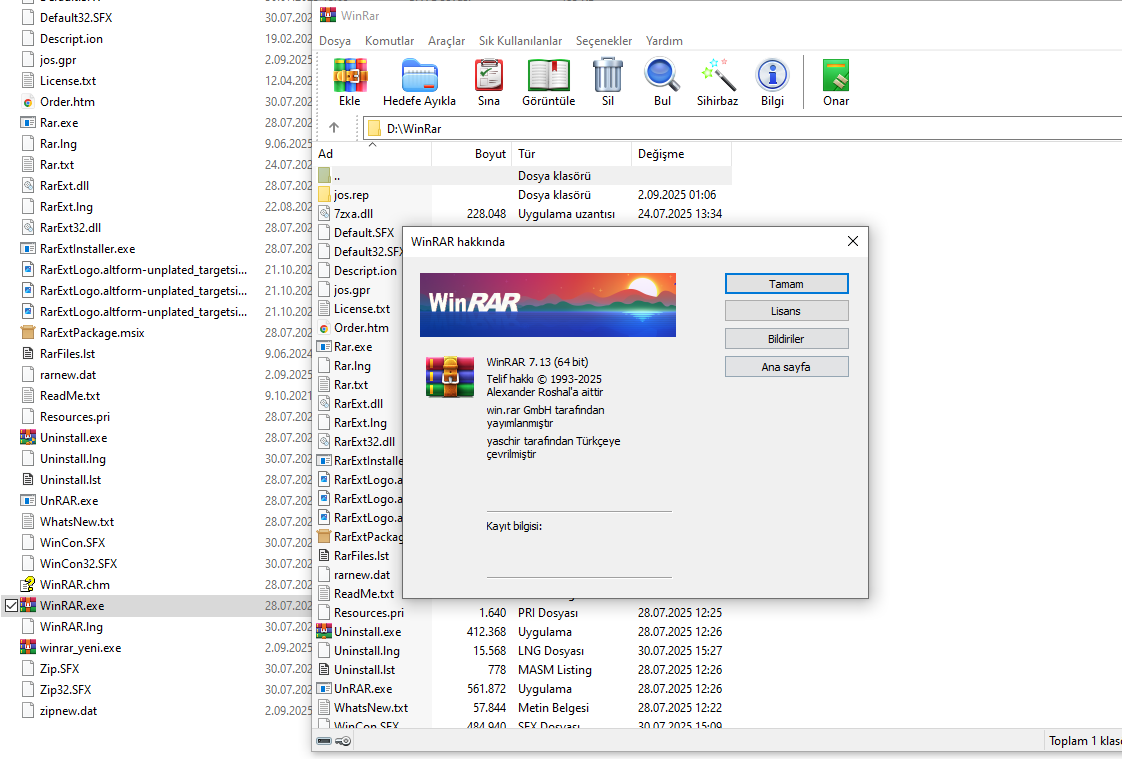The height and width of the screenshot is (759, 1122).
Task: Click the jos.rep folder icon in WinRAR
Action: (324, 195)
